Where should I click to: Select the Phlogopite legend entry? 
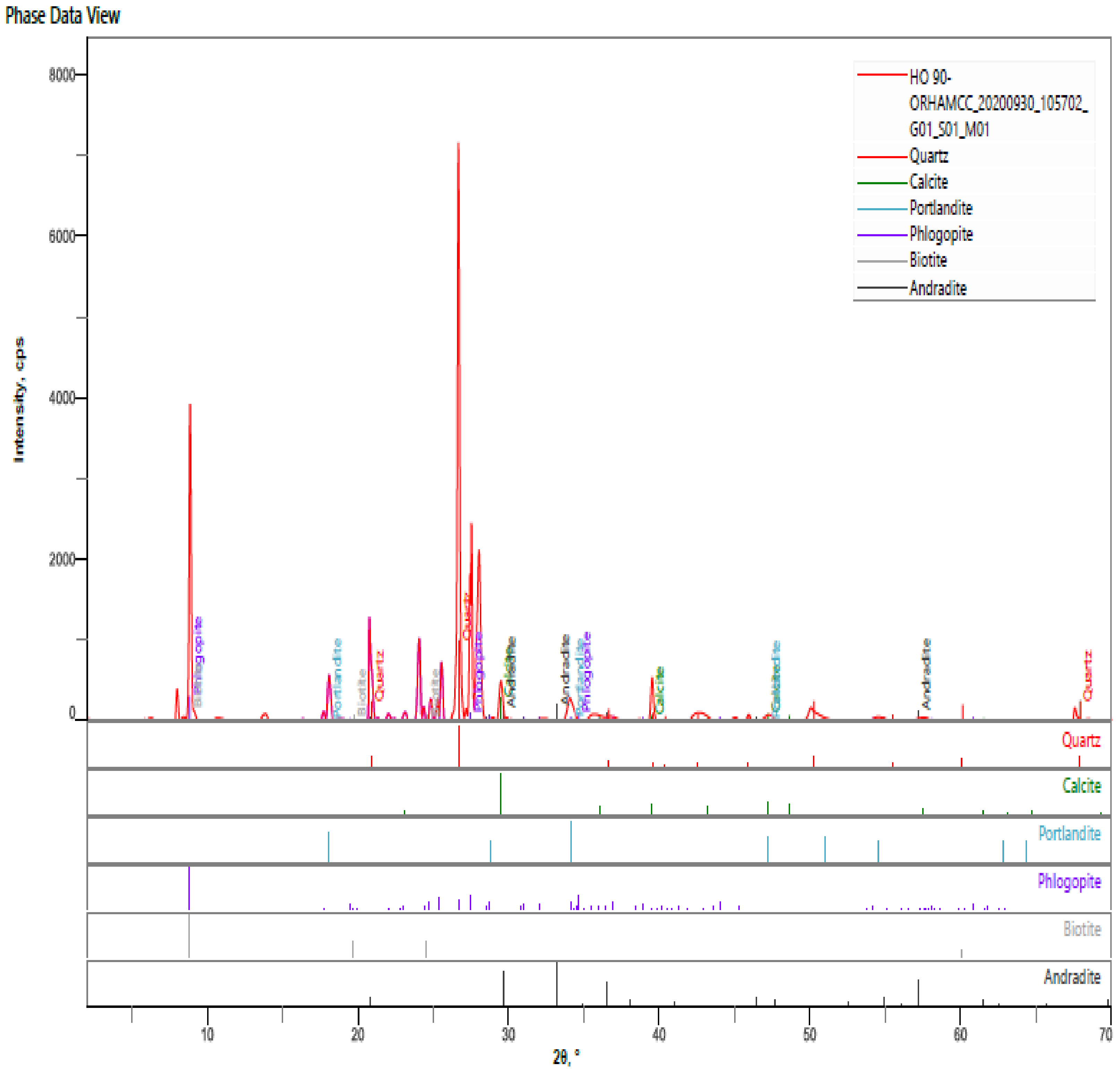(940, 234)
